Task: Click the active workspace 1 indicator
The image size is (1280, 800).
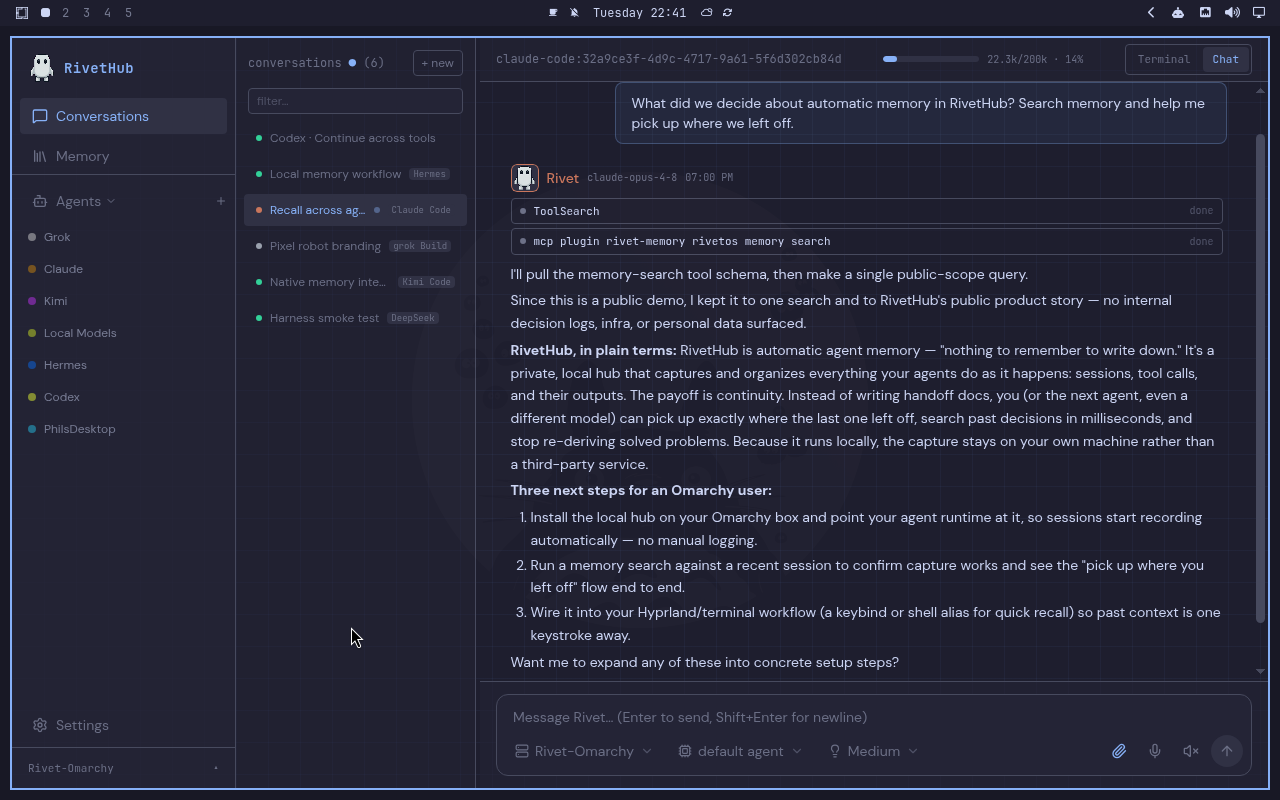Action: point(45,13)
